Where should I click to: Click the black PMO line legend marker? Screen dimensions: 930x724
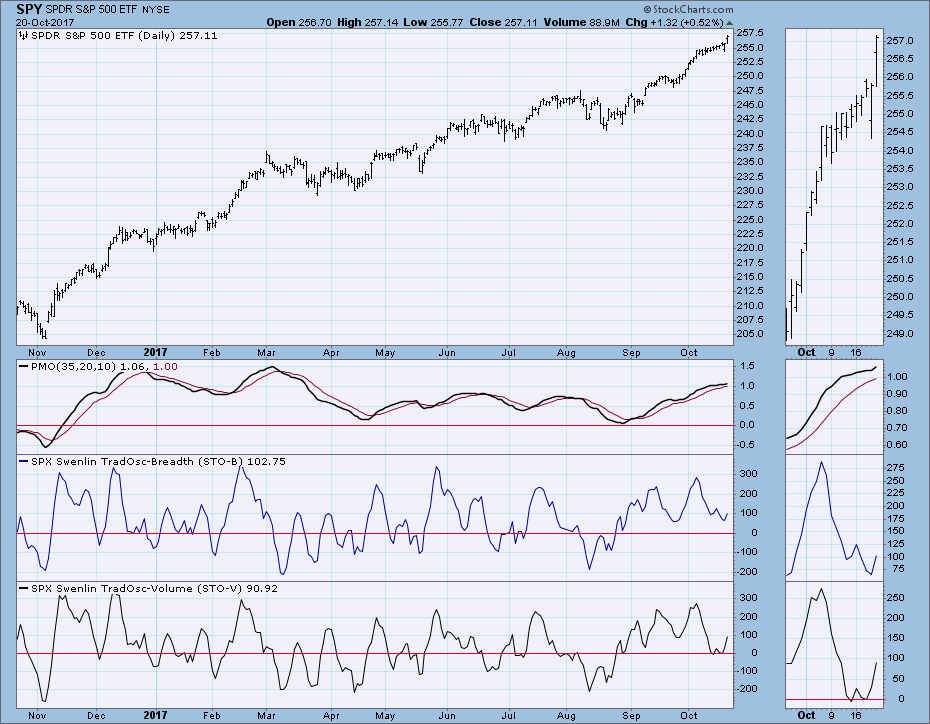23,366
